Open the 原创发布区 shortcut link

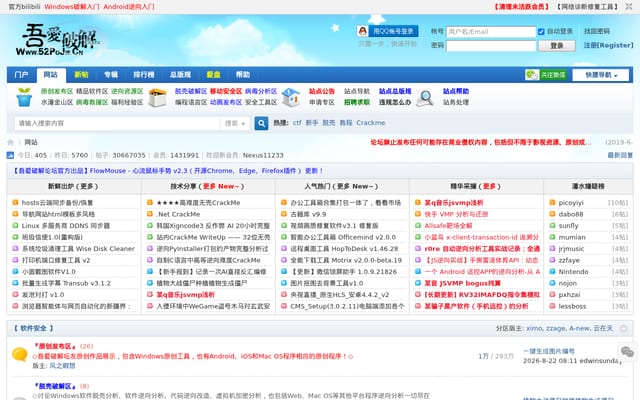tap(57, 91)
